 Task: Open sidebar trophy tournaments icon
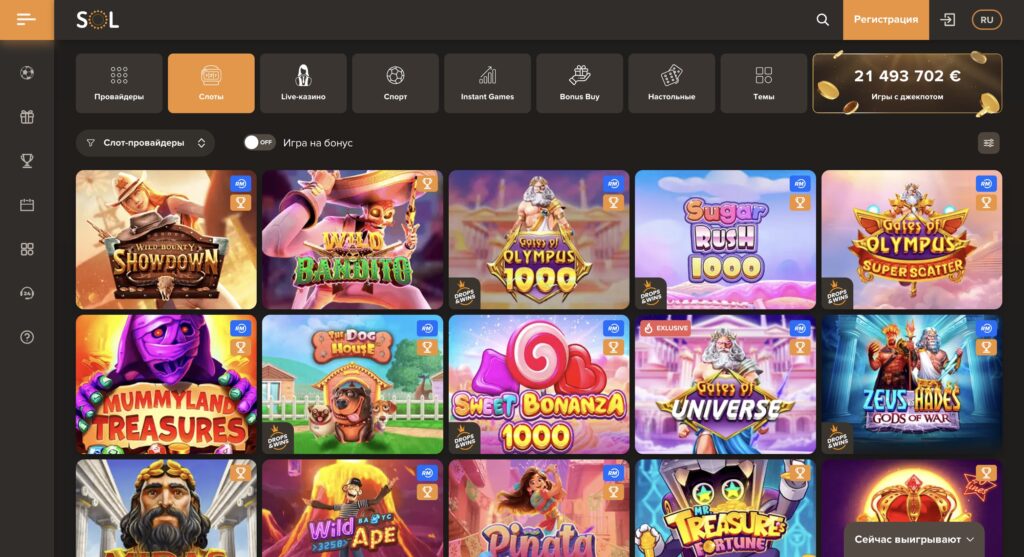(27, 161)
